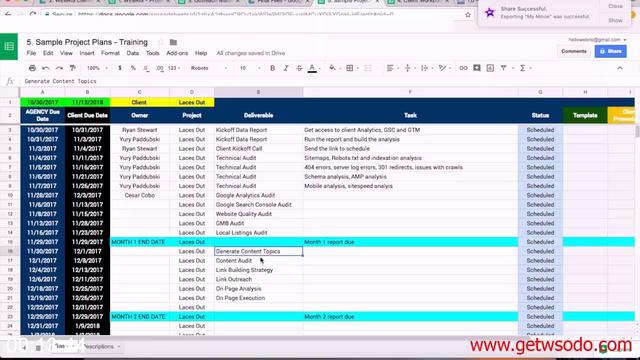Redo the last action

59,68
